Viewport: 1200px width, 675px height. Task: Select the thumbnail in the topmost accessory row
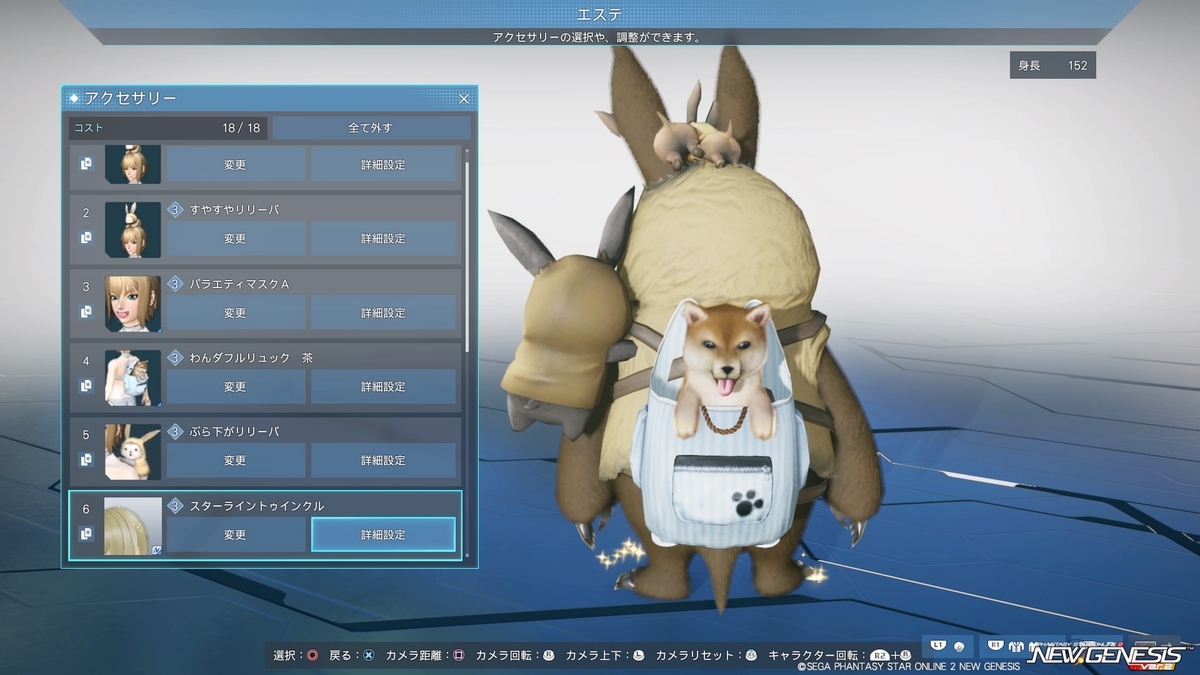(x=133, y=165)
